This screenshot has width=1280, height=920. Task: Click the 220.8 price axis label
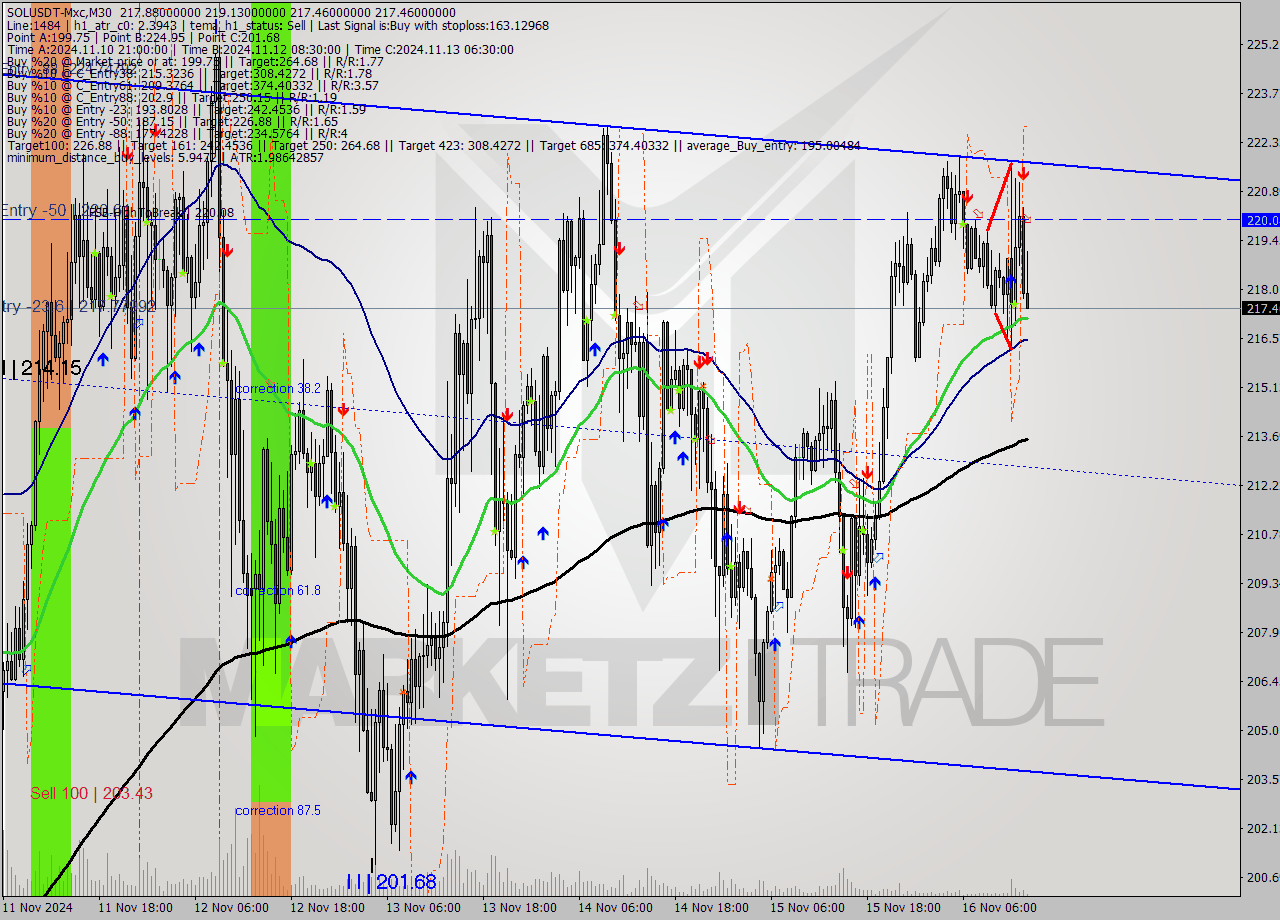click(x=1261, y=191)
